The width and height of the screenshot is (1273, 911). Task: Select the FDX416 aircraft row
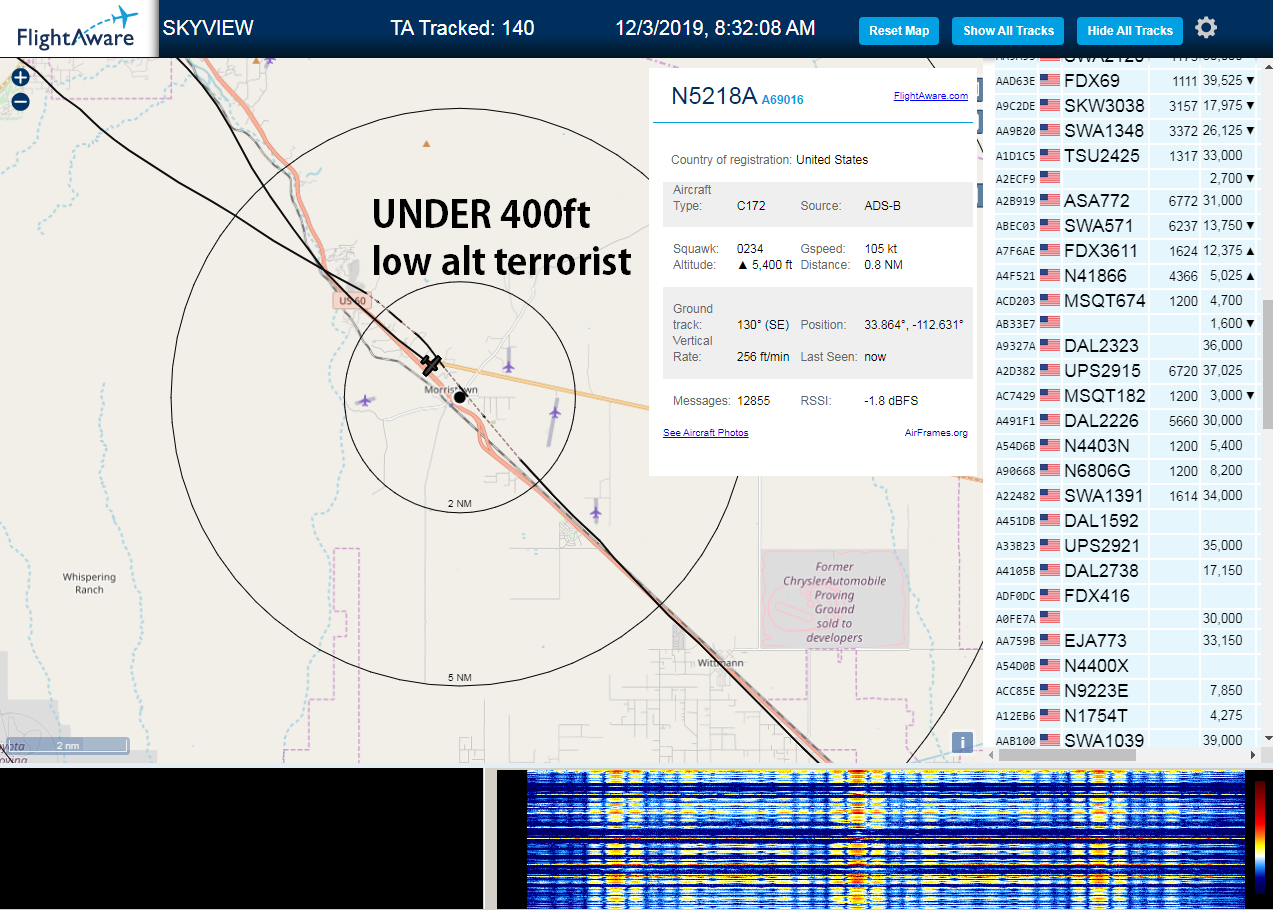tap(1126, 596)
